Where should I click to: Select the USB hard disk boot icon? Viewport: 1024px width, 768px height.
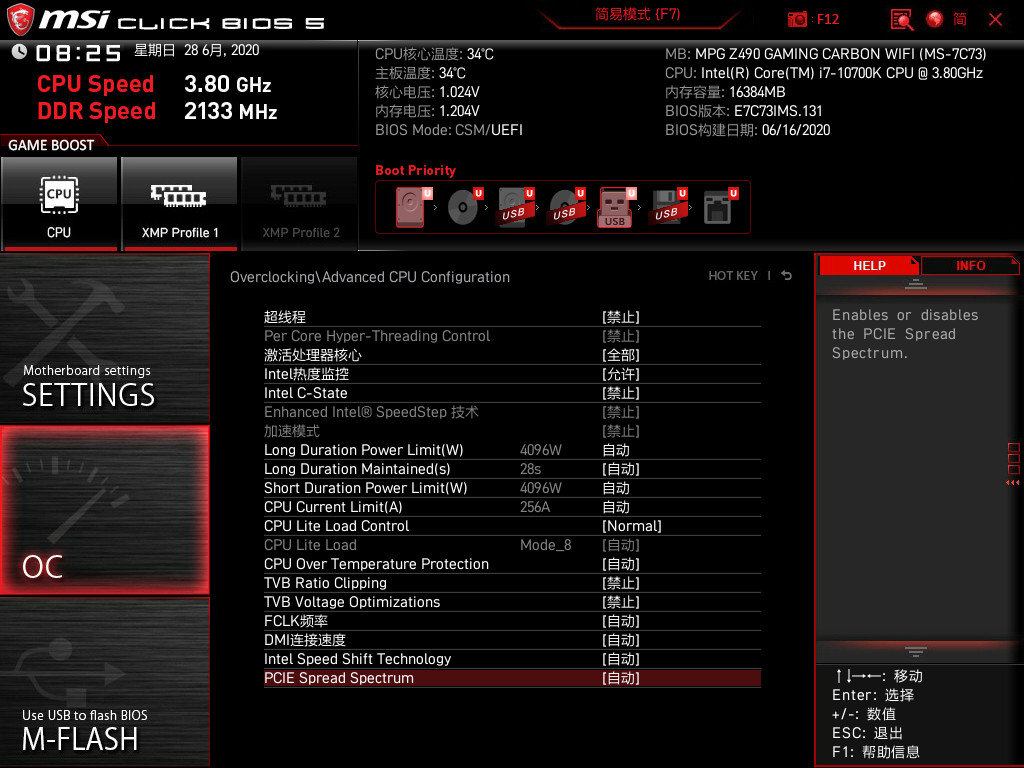(x=515, y=207)
